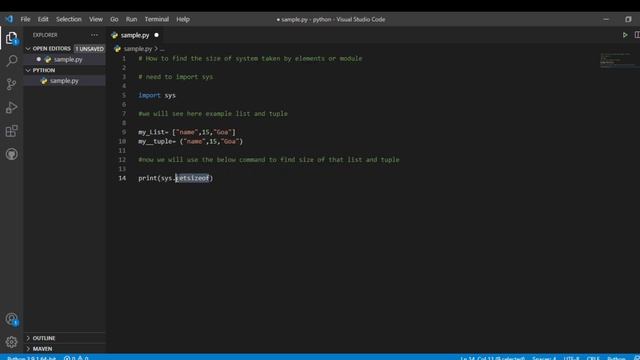
Task: Click line number 5 in gutter
Action: click(x=124, y=95)
